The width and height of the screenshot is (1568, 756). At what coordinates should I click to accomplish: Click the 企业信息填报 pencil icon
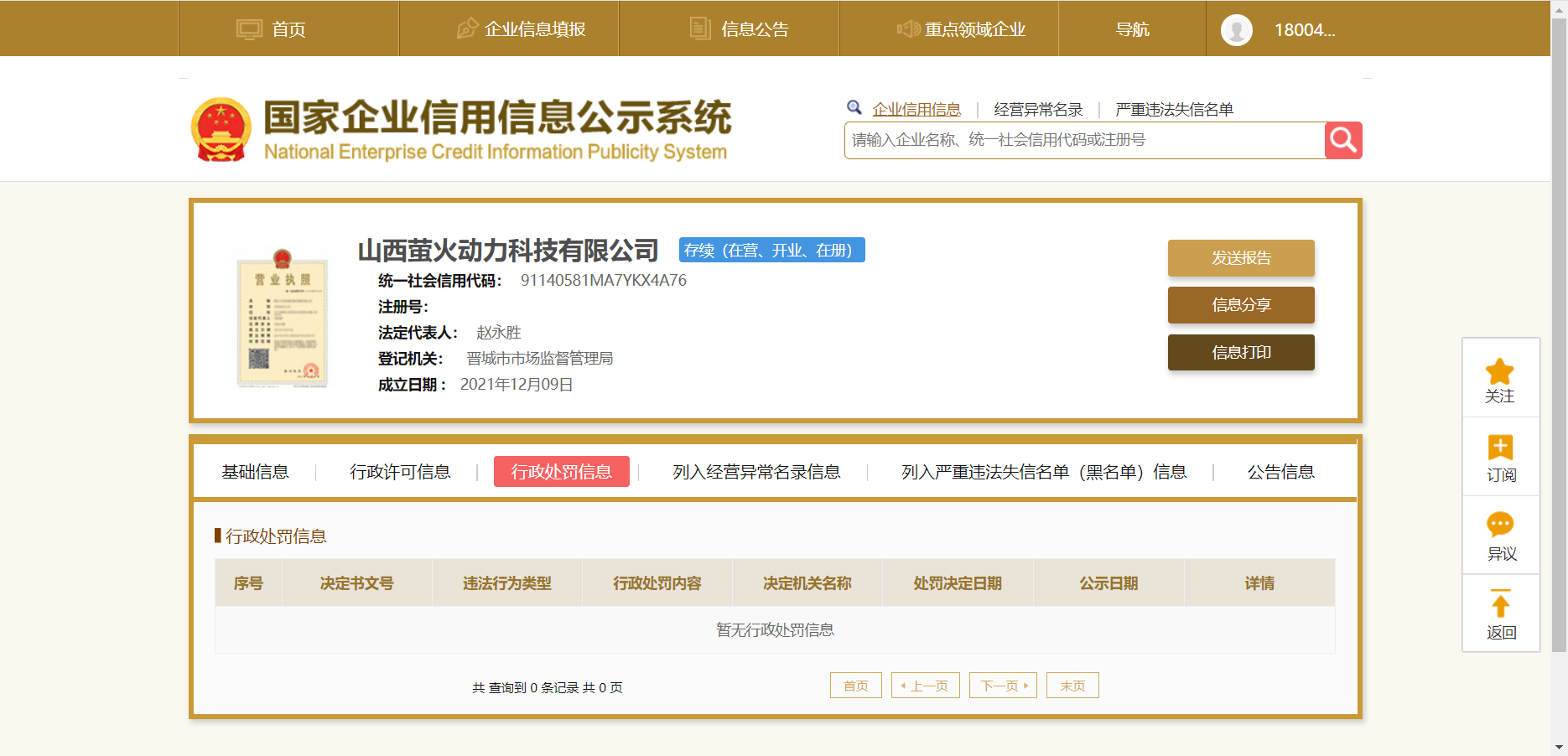click(467, 28)
